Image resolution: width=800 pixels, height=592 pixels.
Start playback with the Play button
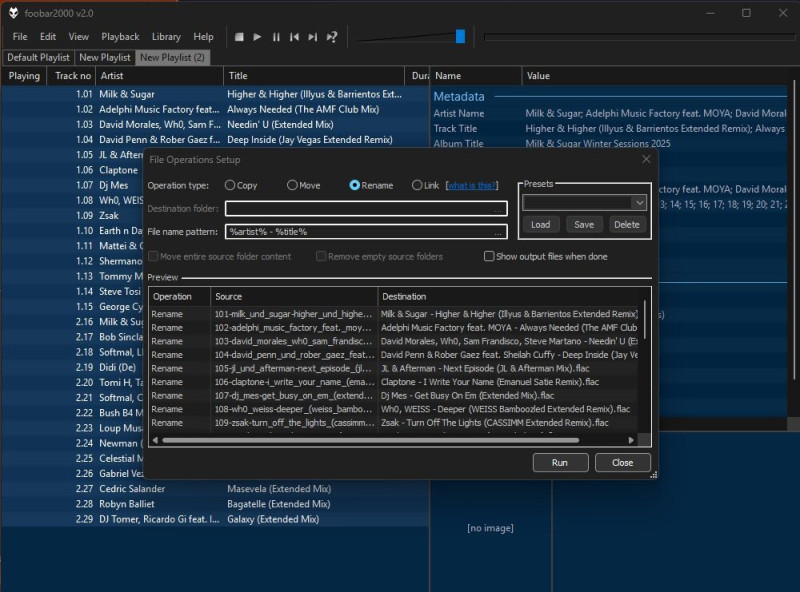point(257,37)
